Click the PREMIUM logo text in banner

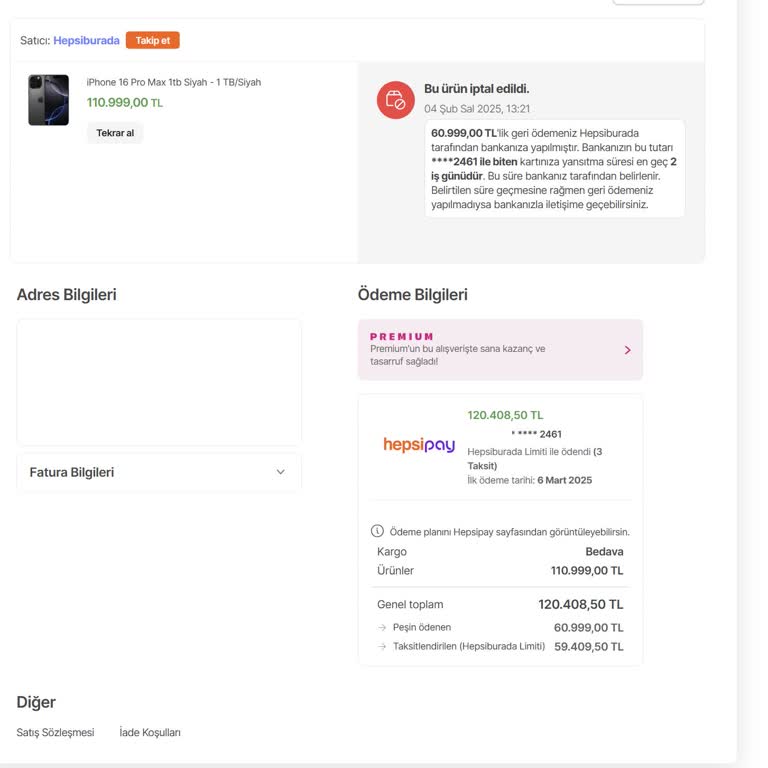[402, 337]
